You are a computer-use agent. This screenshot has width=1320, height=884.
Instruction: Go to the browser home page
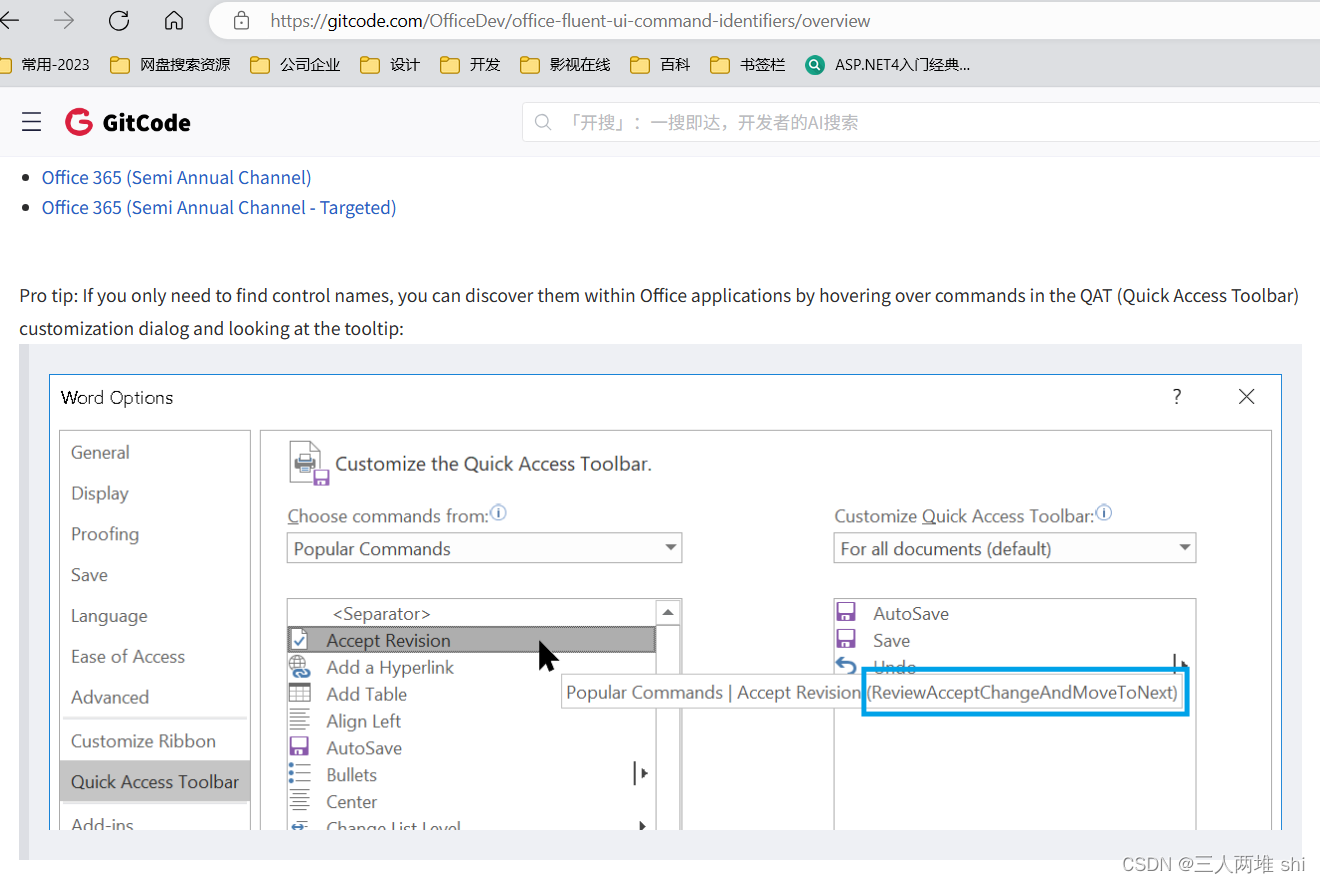coord(173,20)
